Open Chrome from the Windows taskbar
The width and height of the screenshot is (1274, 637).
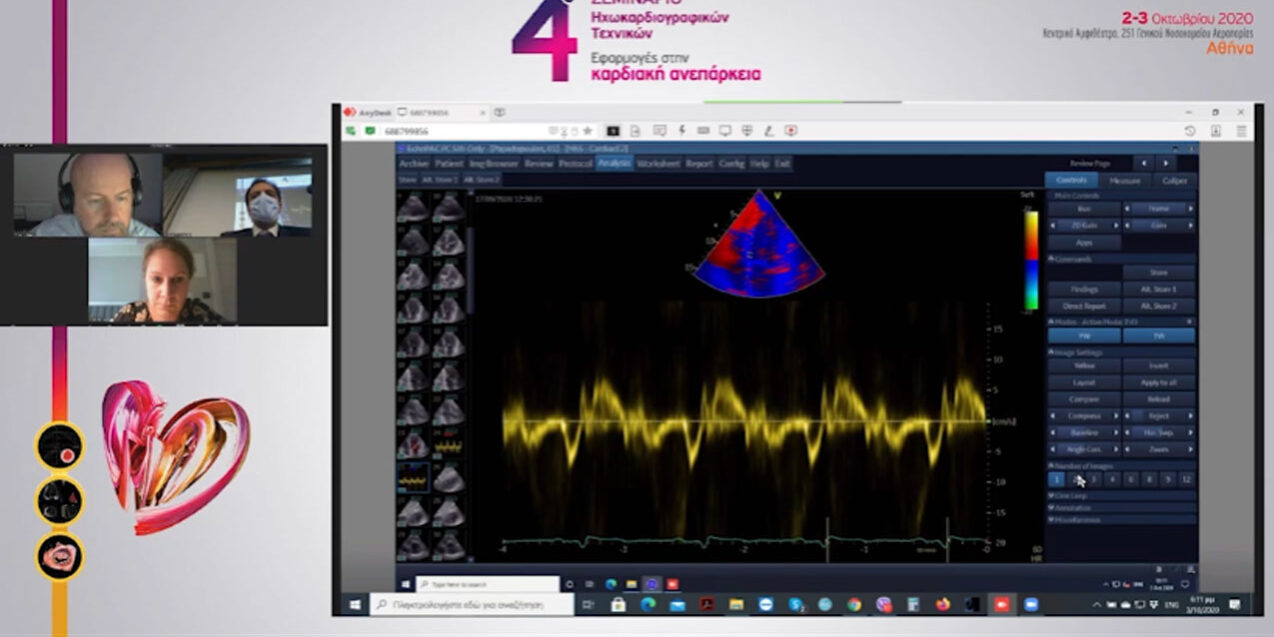coord(854,605)
